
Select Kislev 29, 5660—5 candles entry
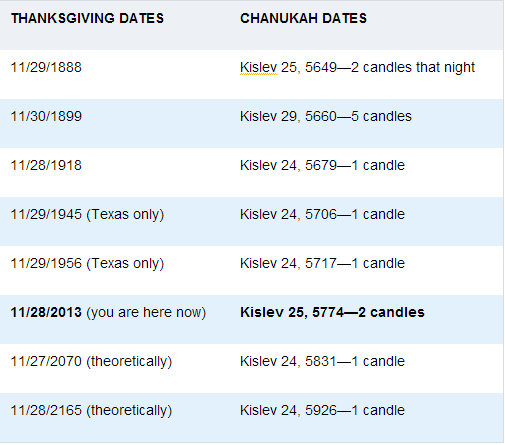326,116
